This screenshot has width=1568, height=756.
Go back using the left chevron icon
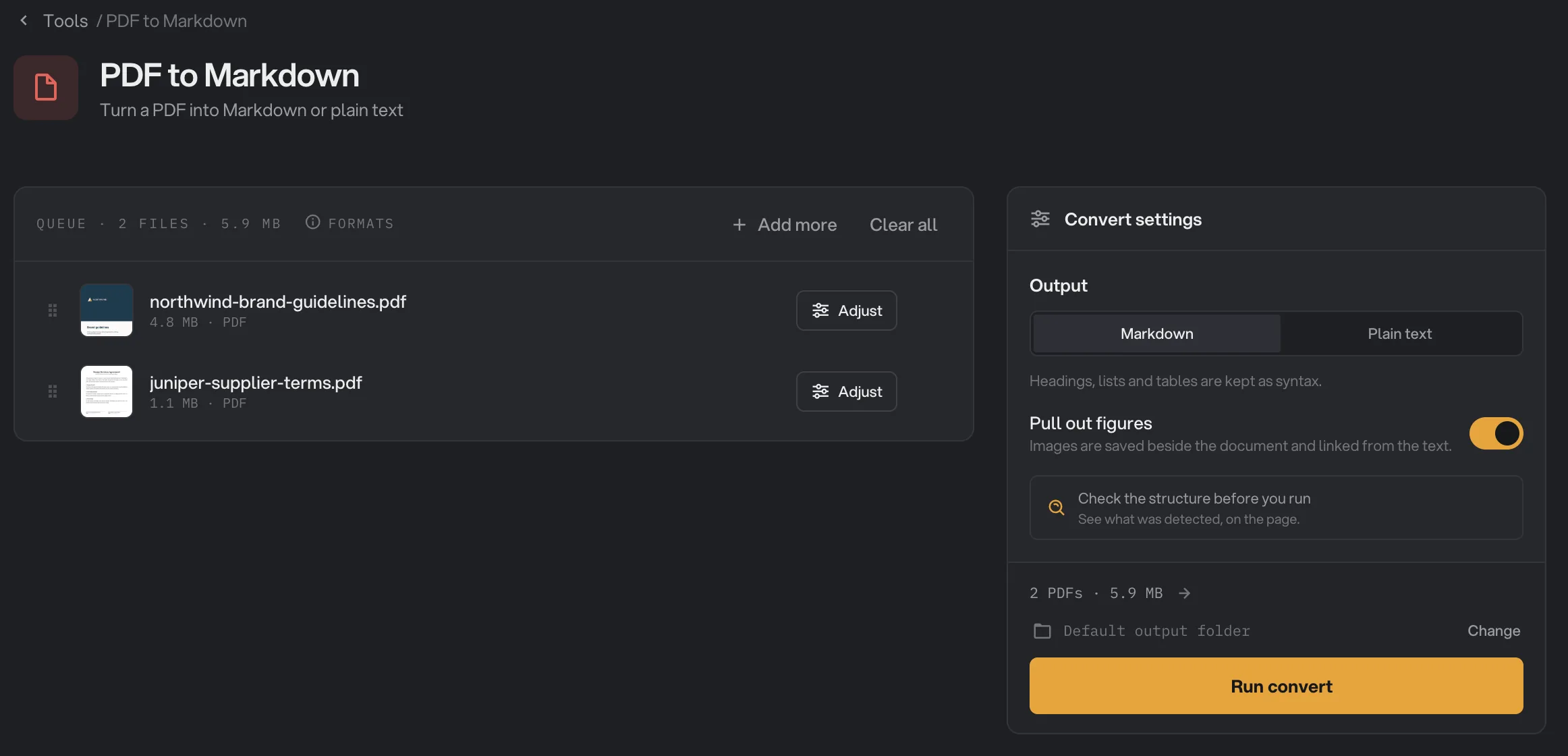[24, 21]
